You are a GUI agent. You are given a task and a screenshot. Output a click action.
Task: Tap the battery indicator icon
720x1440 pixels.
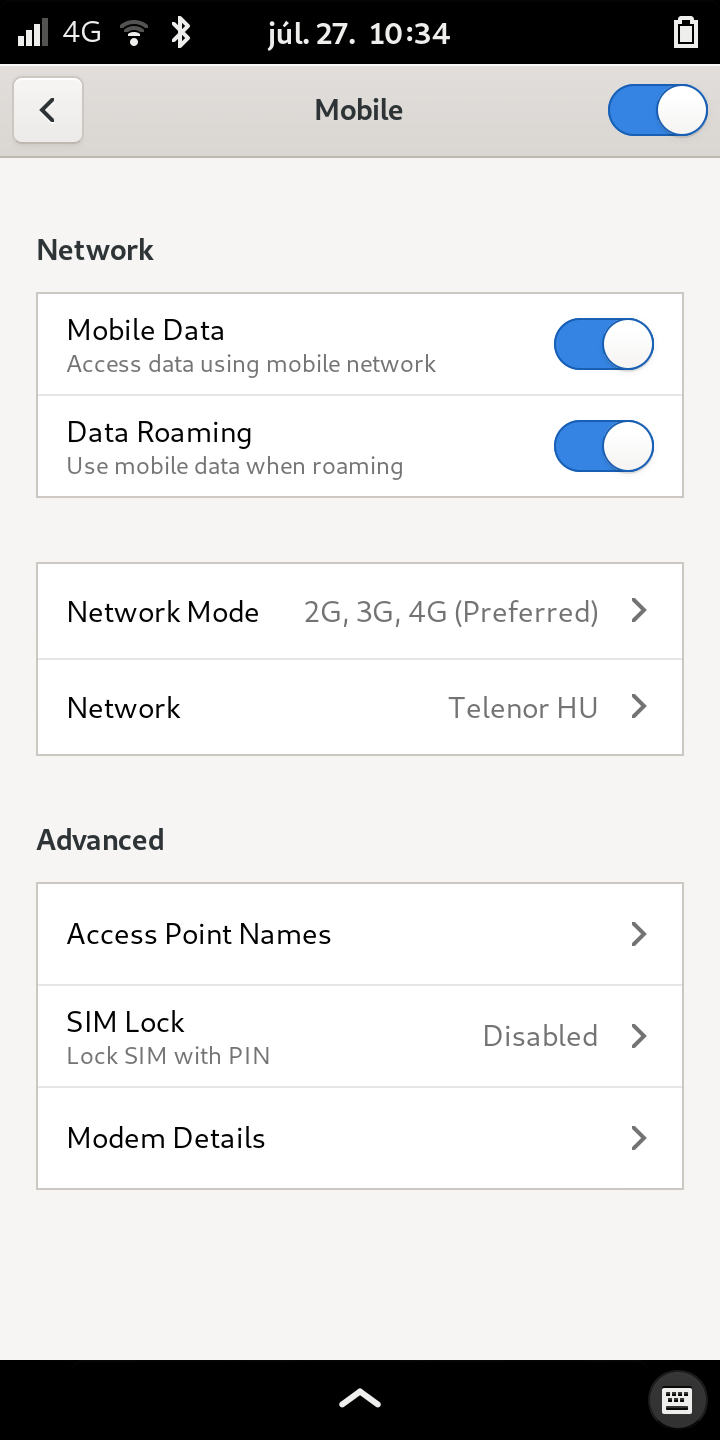point(685,33)
